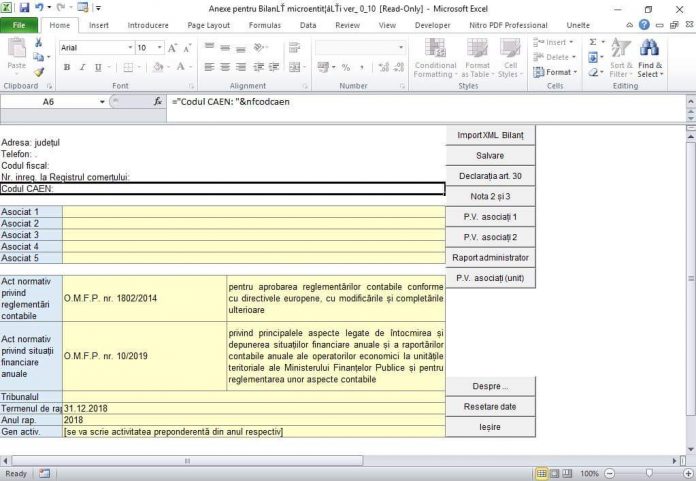Open the Name Box dropdown arrow
The height and width of the screenshot is (481, 696).
coord(102,102)
